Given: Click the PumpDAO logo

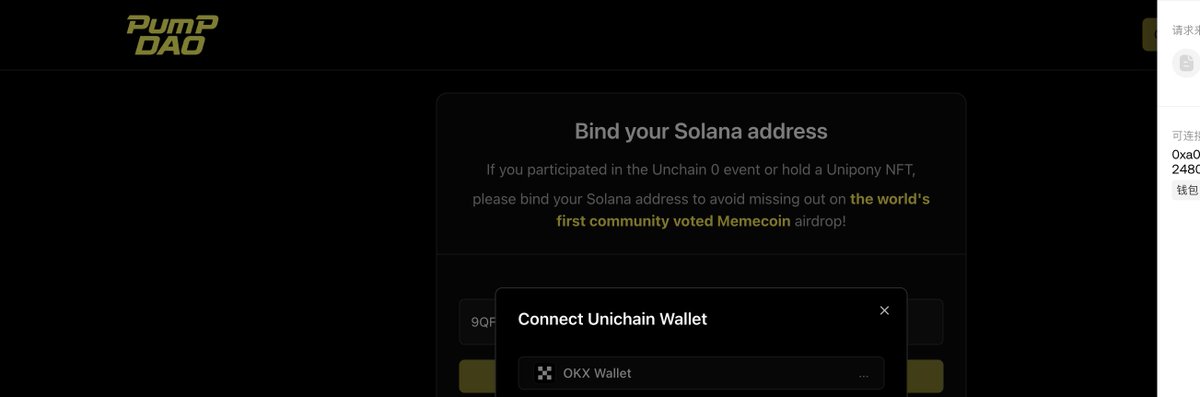Looking at the screenshot, I should coord(172,36).
